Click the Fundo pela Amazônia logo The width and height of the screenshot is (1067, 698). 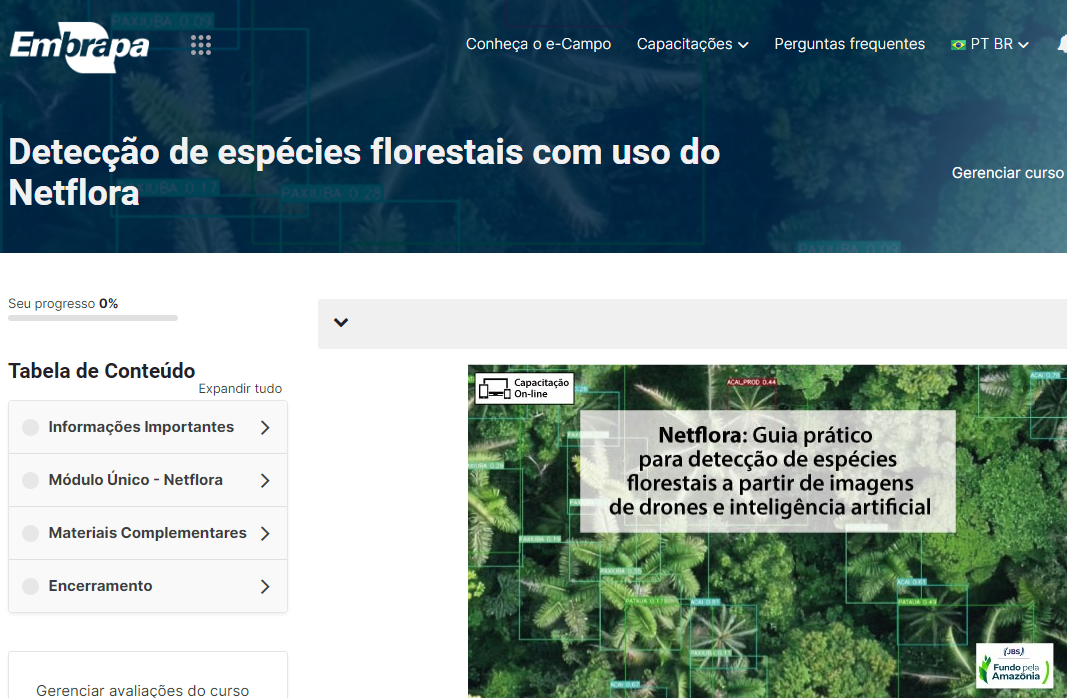coord(1014,665)
